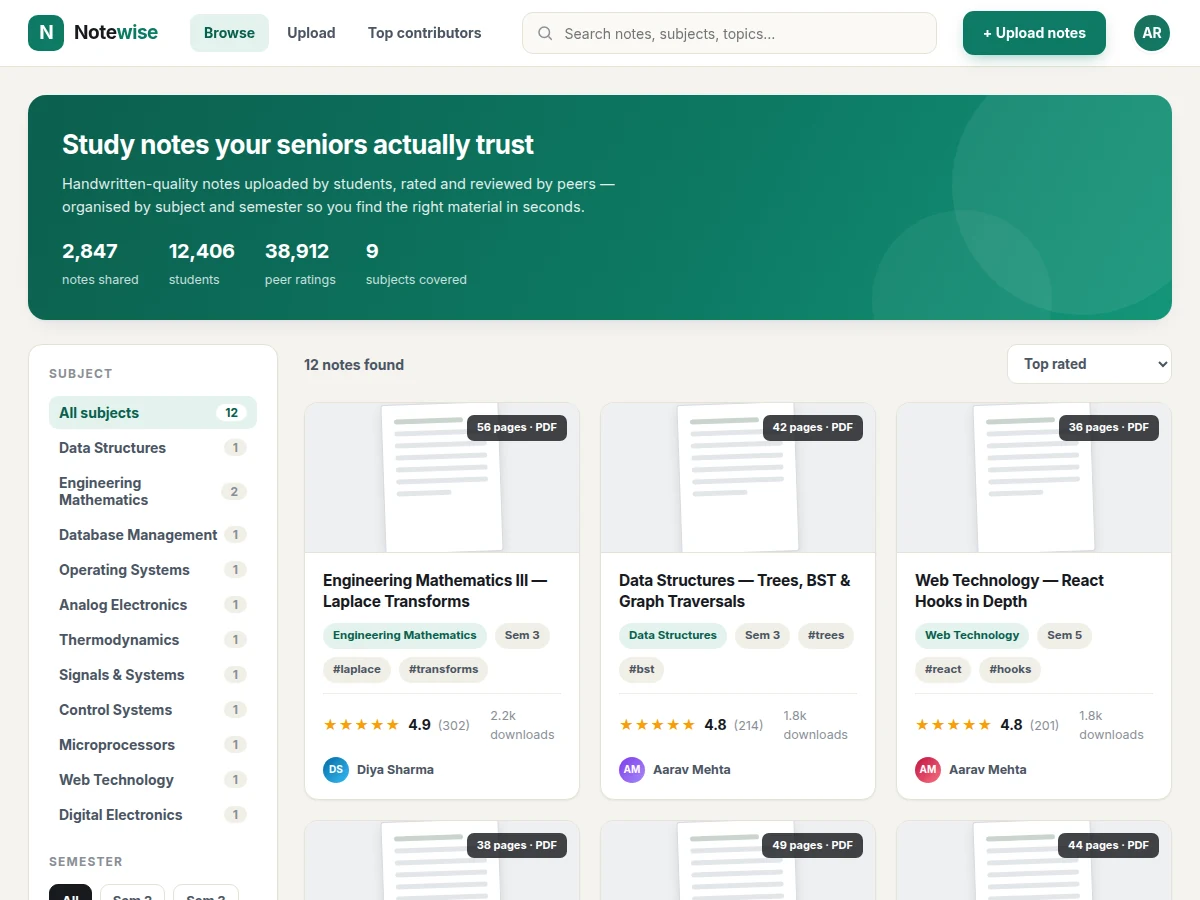Click the search magnifier icon

pos(545,33)
